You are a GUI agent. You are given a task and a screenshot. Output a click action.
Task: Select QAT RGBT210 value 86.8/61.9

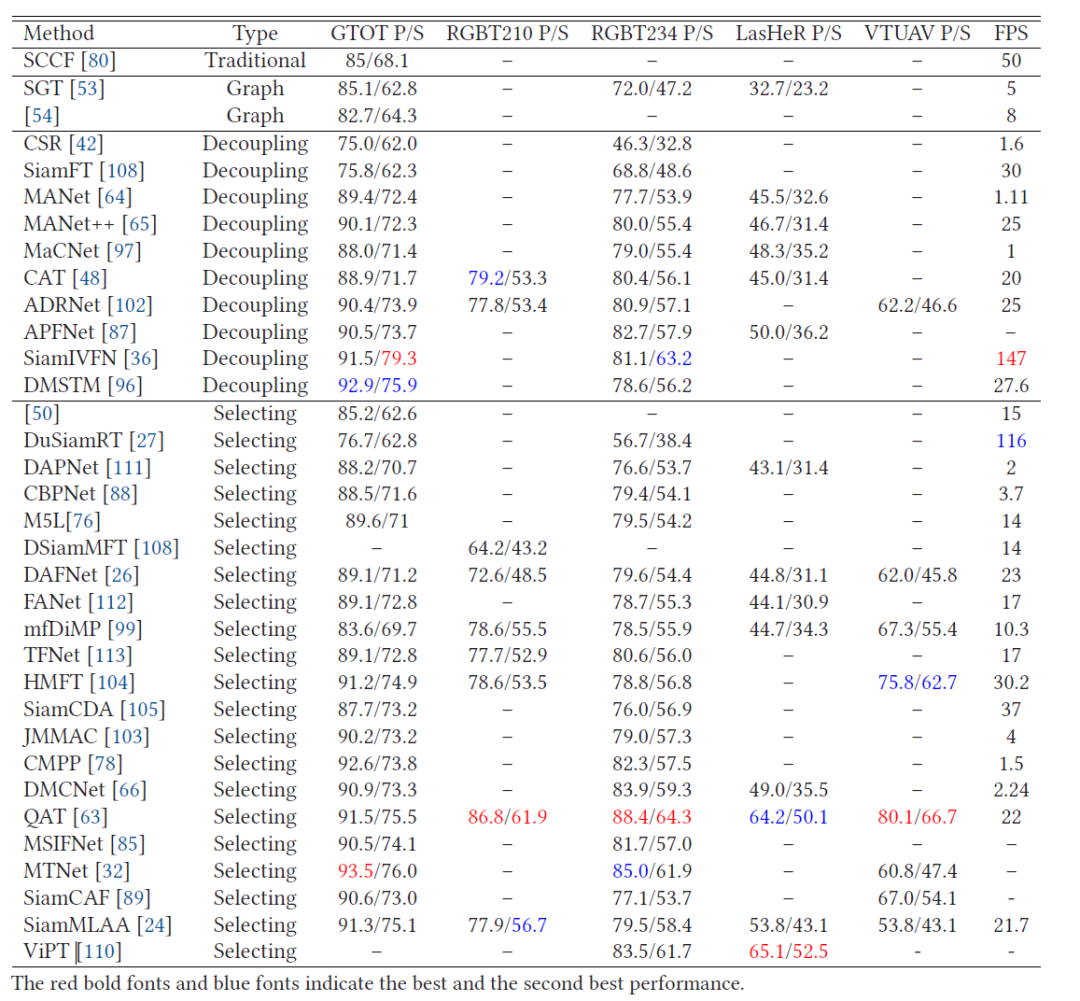[x=508, y=817]
